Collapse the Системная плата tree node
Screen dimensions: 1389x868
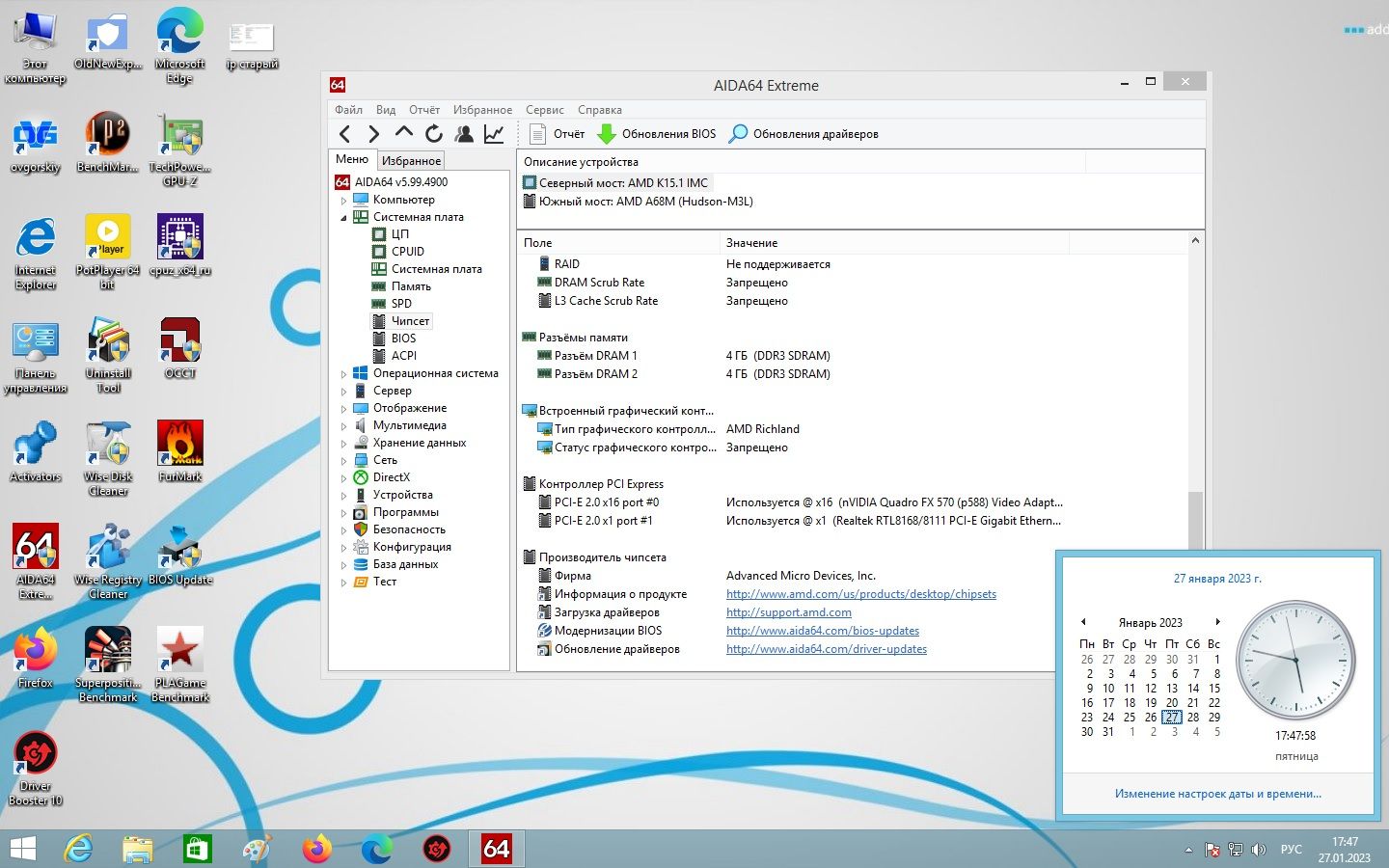pos(343,218)
